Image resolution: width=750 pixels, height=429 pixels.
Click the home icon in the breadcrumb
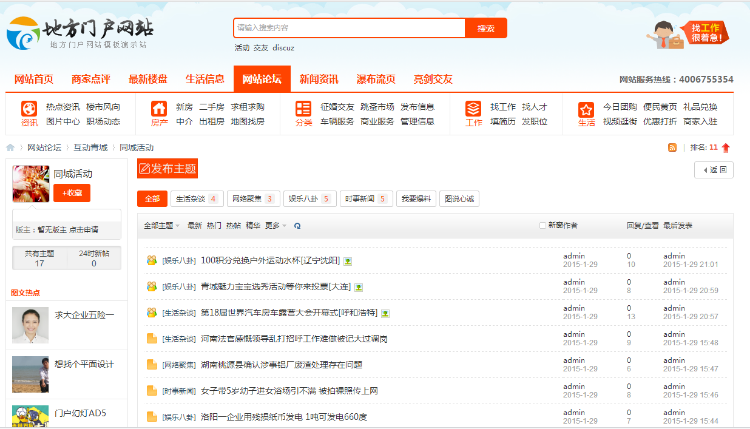pos(10,147)
